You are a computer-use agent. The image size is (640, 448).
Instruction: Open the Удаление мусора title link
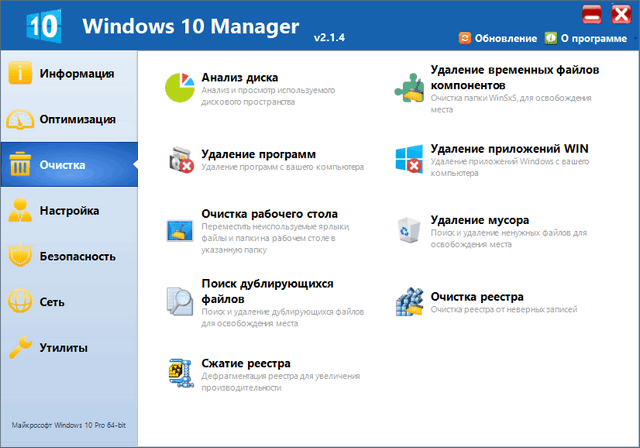coord(479,219)
